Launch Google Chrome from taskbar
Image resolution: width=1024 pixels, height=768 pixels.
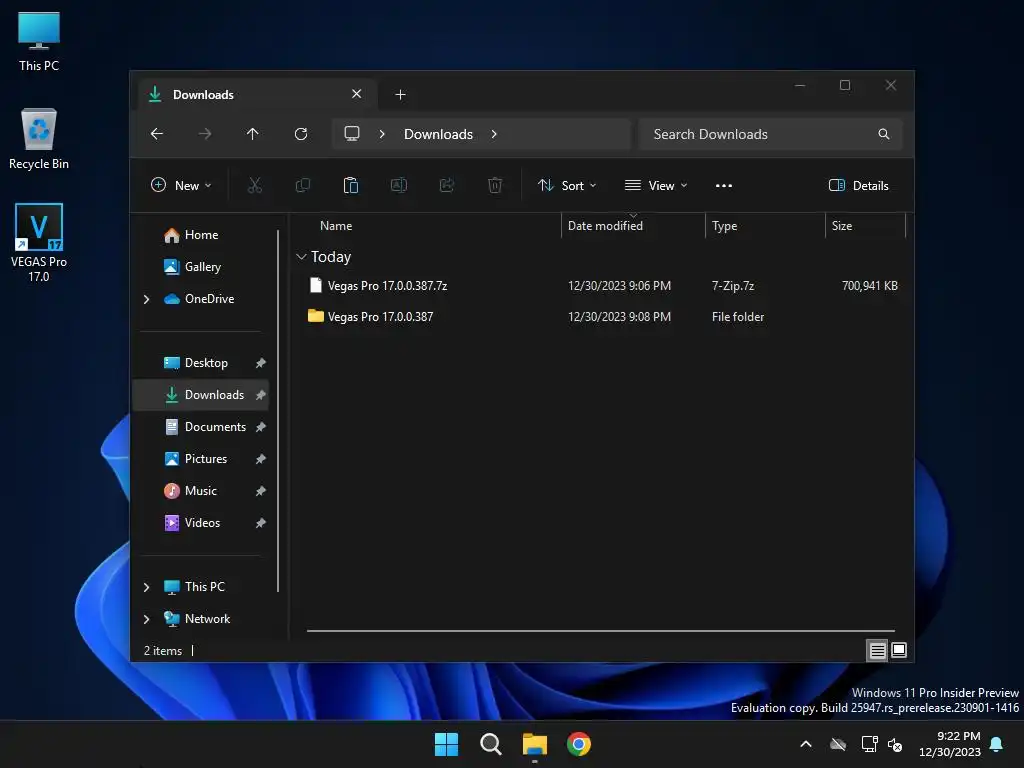tap(579, 744)
